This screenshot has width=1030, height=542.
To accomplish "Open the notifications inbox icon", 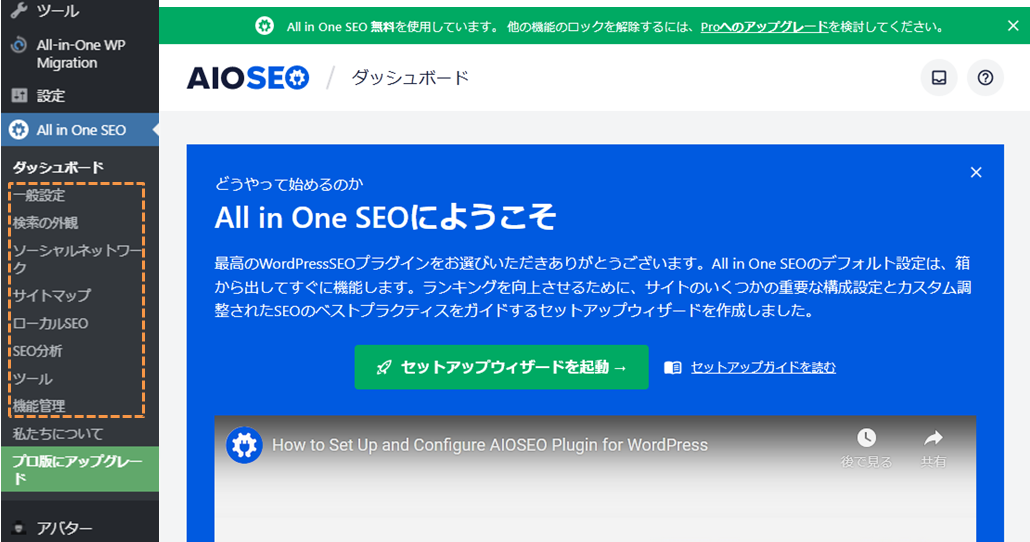I will [x=939, y=78].
